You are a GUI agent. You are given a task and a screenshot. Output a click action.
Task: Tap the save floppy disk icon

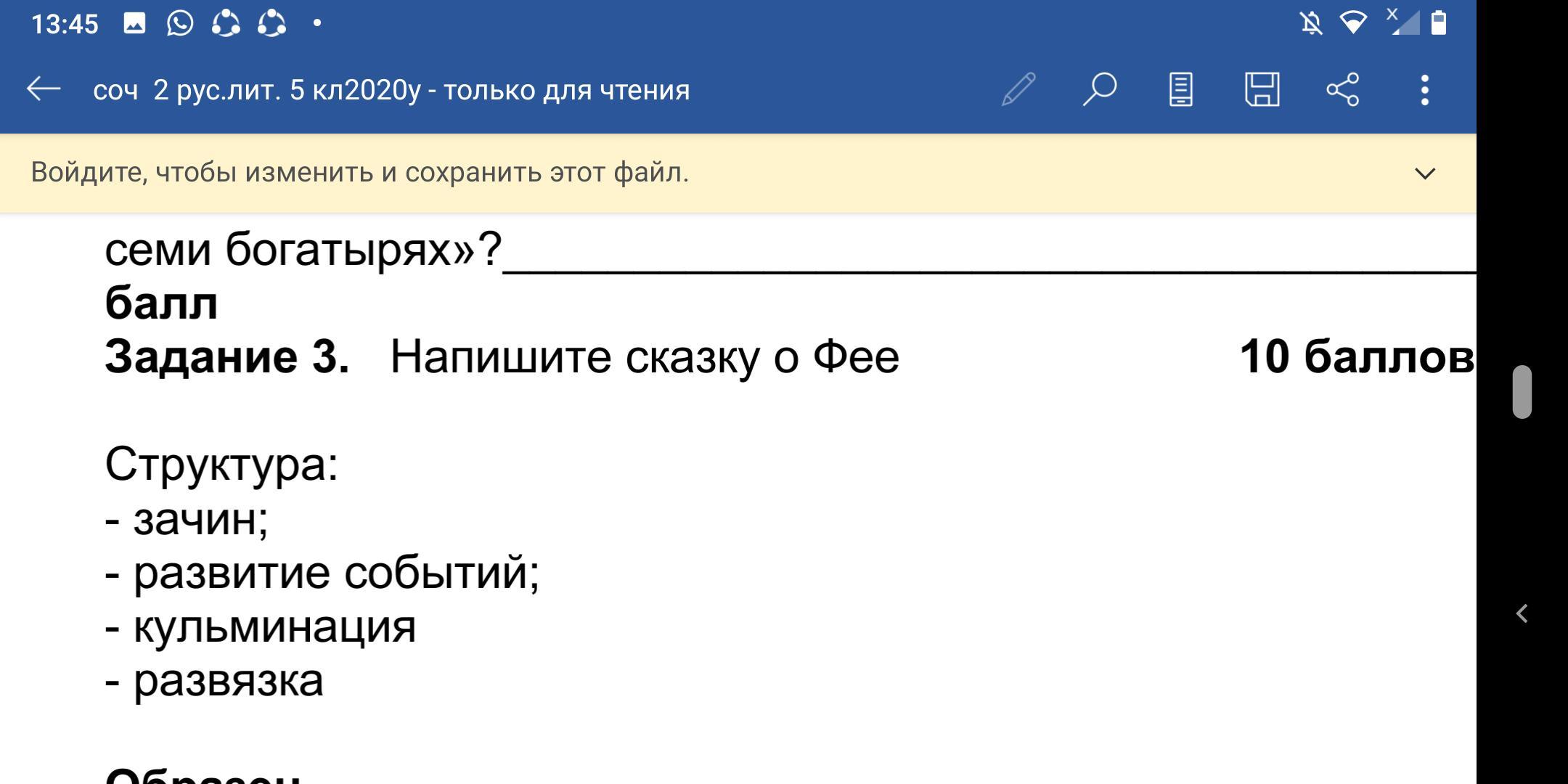click(1262, 90)
